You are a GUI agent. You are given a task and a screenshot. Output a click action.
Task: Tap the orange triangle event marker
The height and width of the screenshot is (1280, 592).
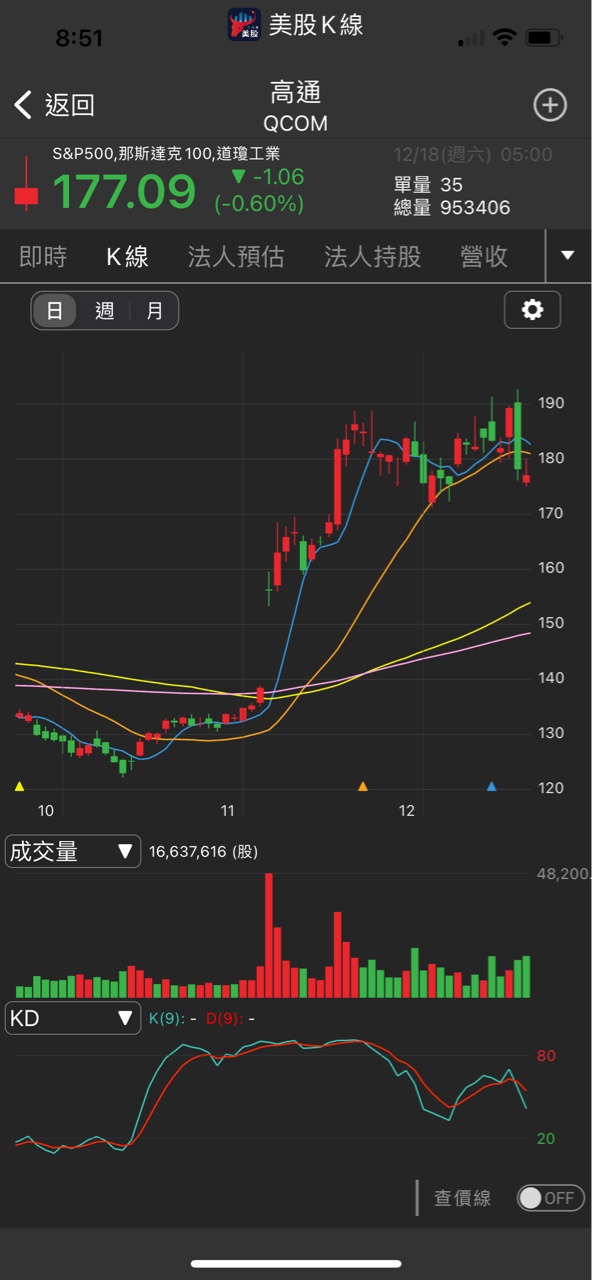(363, 787)
